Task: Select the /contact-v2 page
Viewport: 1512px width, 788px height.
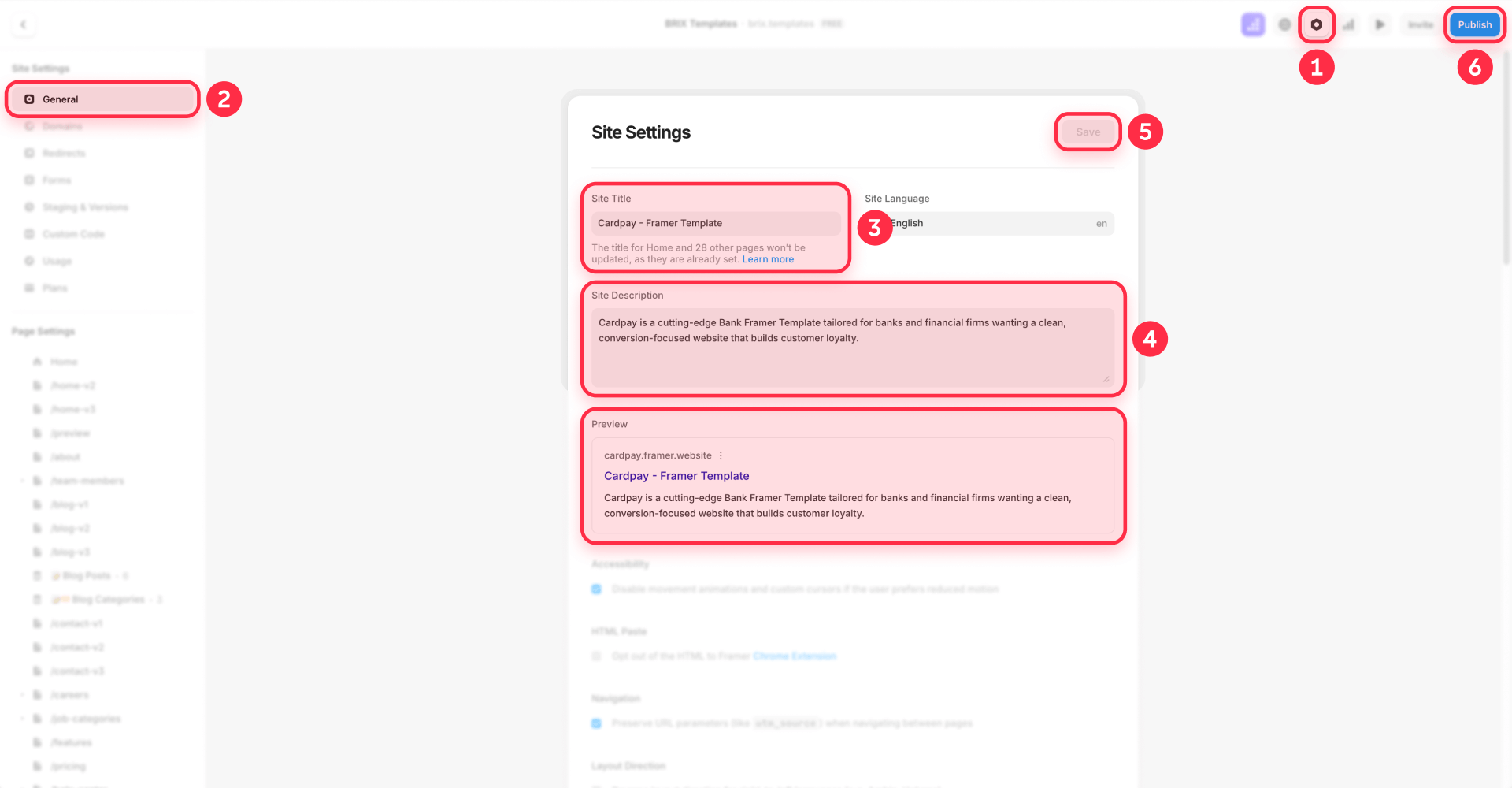Action: (76, 647)
